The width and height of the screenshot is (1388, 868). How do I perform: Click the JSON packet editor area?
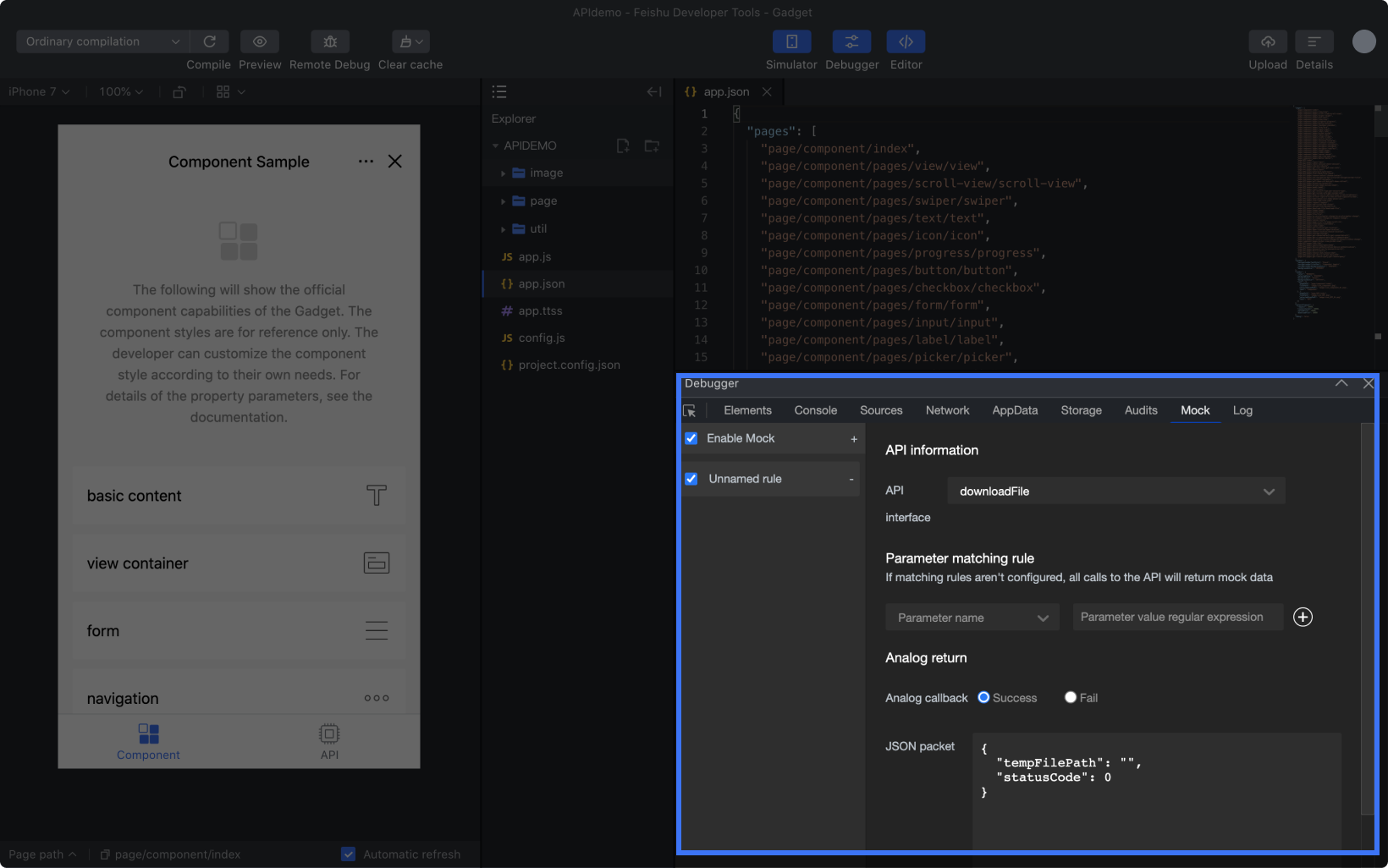click(x=1157, y=791)
